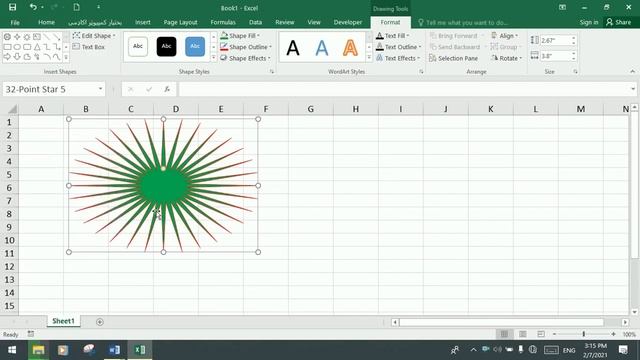Screen dimensions: 640x360
Task: Switch to the Insert tab
Action: pos(142,22)
